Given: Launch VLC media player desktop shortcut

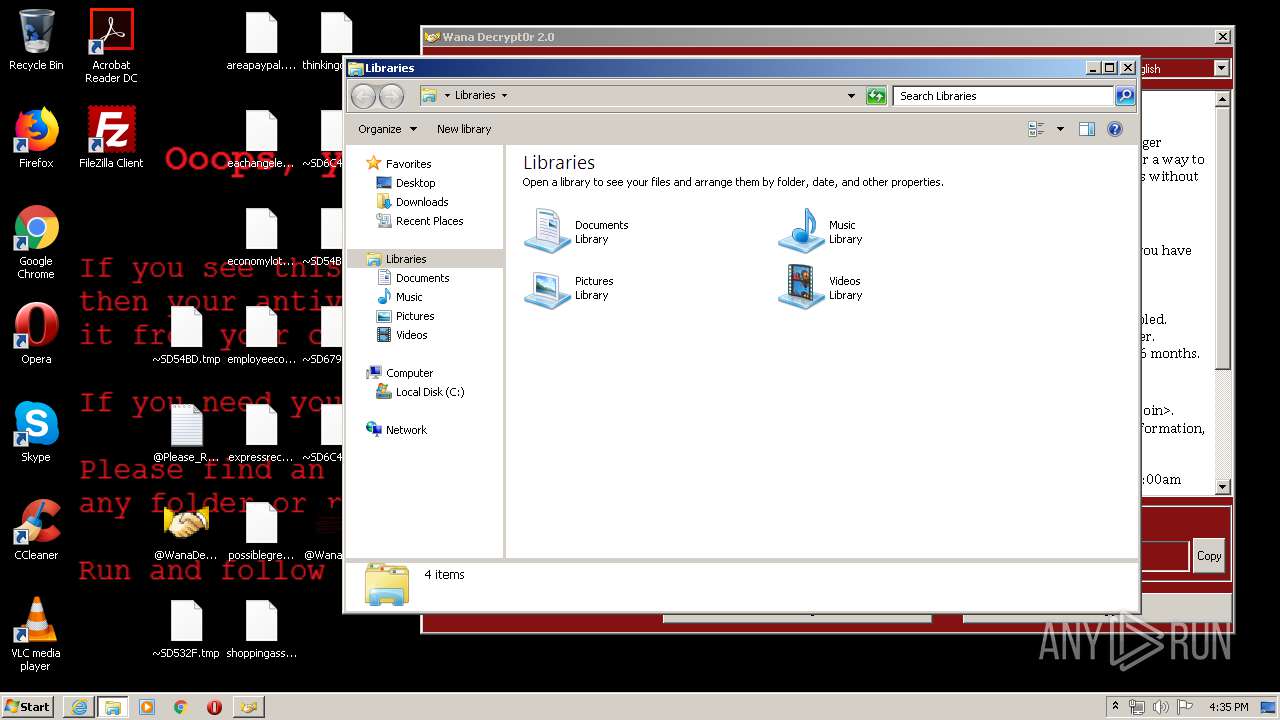Looking at the screenshot, I should coord(36,634).
